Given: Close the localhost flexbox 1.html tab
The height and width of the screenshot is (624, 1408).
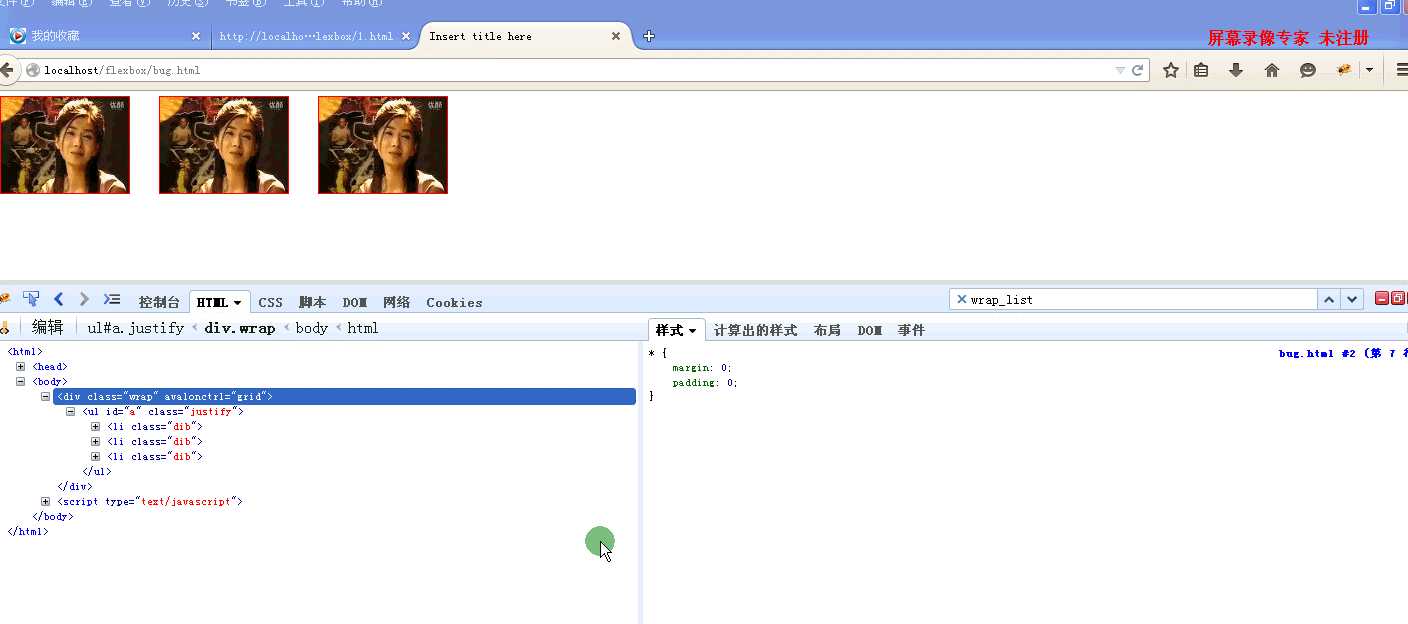Looking at the screenshot, I should [x=406, y=36].
